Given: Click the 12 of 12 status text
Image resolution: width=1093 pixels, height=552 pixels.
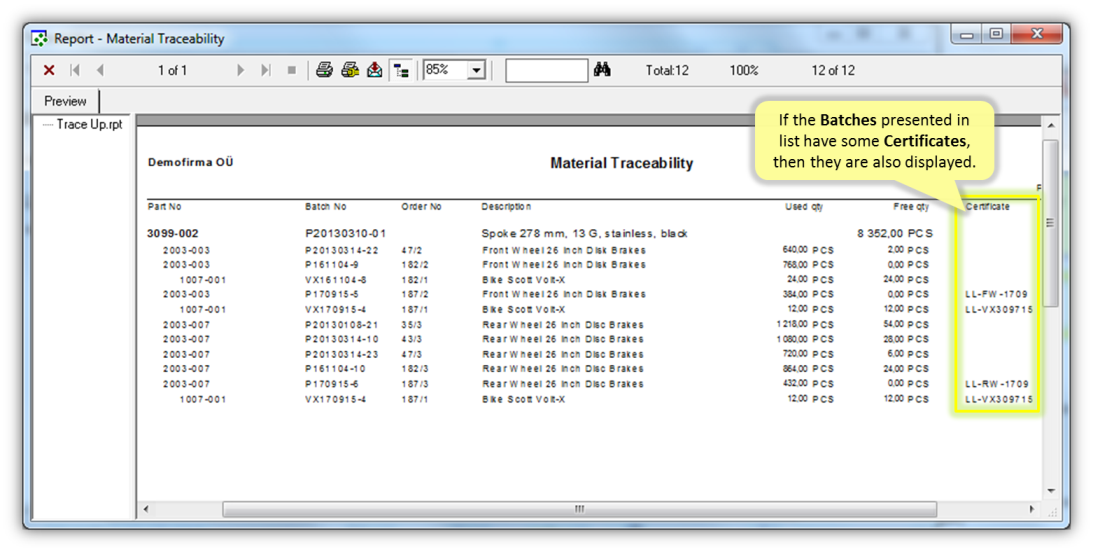Looking at the screenshot, I should coord(833,70).
